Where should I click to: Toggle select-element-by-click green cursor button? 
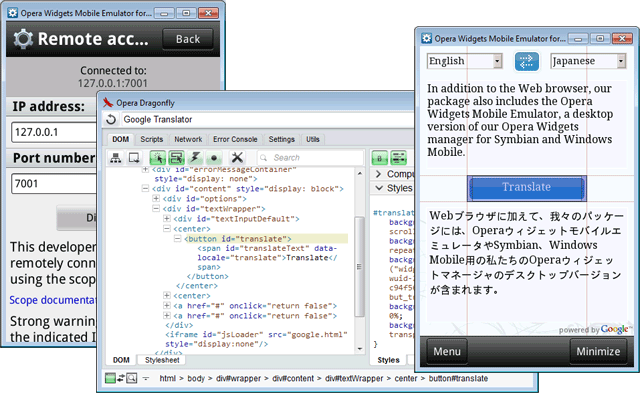click(158, 158)
